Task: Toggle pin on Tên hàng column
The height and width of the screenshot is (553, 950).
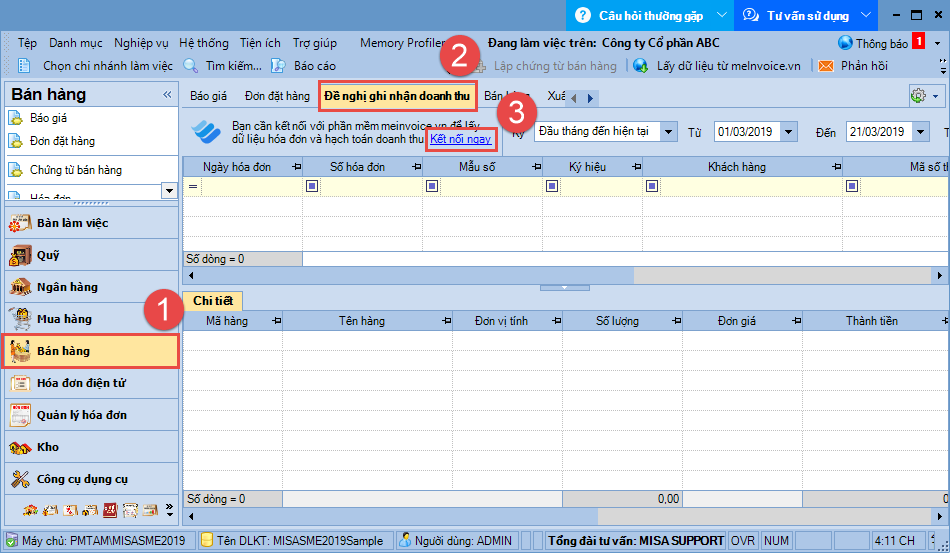Action: point(446,320)
